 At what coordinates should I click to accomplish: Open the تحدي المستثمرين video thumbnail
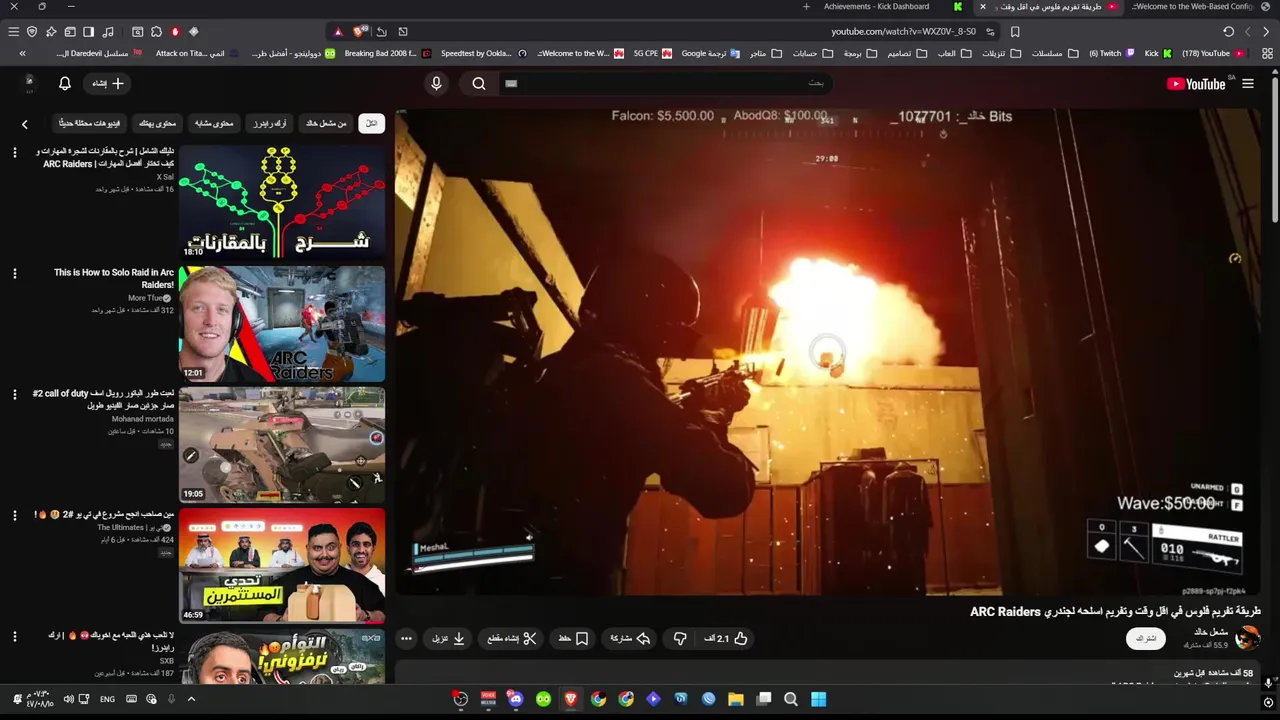pos(282,565)
